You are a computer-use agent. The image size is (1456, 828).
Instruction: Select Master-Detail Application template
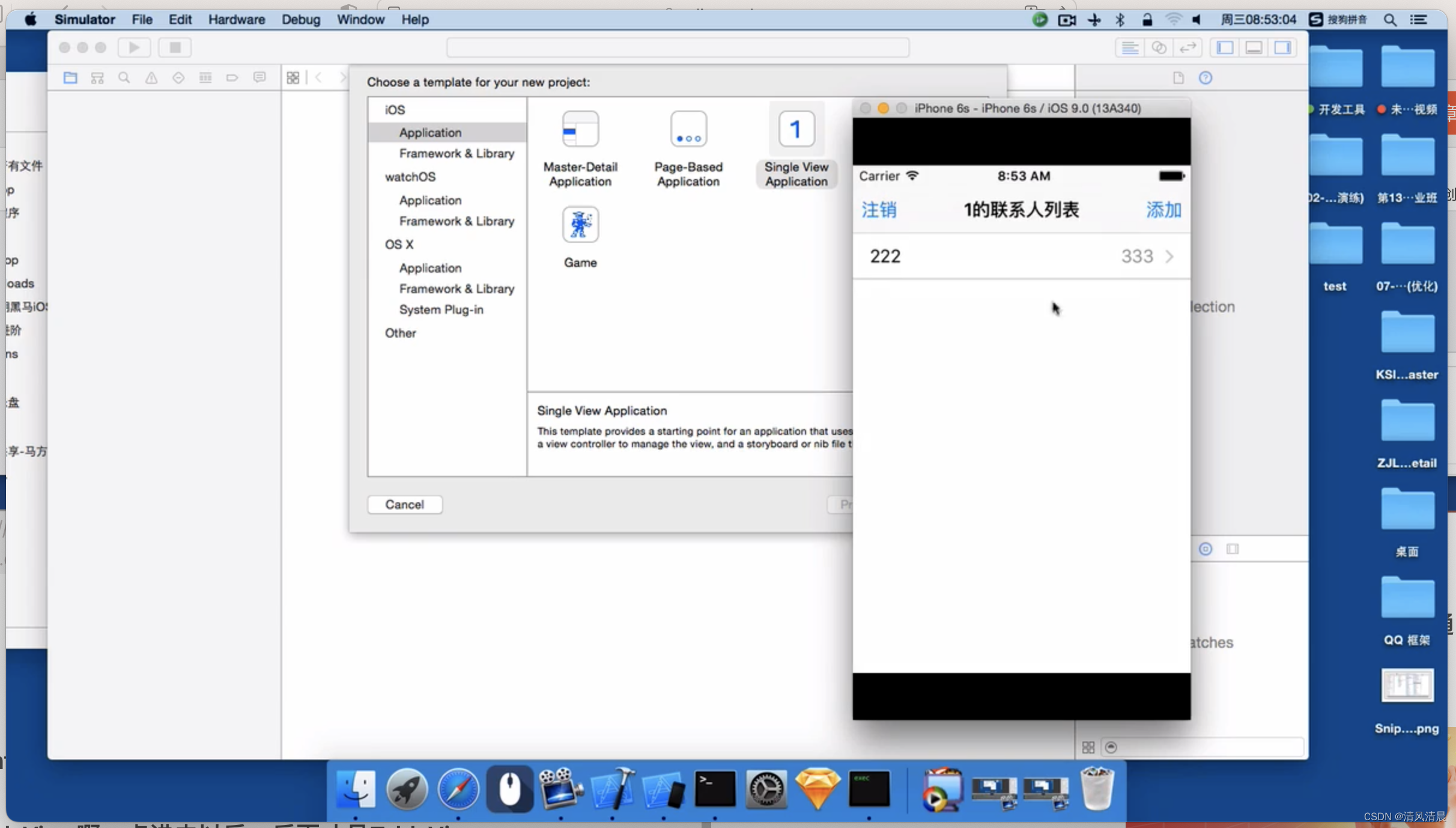(580, 148)
